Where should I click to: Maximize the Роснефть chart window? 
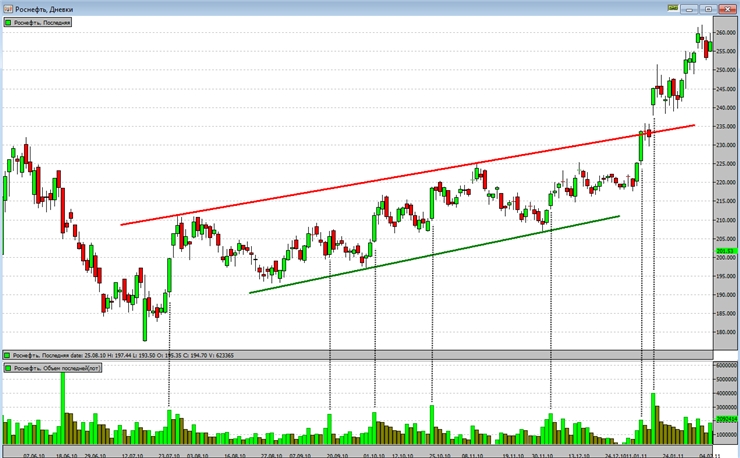click(707, 7)
